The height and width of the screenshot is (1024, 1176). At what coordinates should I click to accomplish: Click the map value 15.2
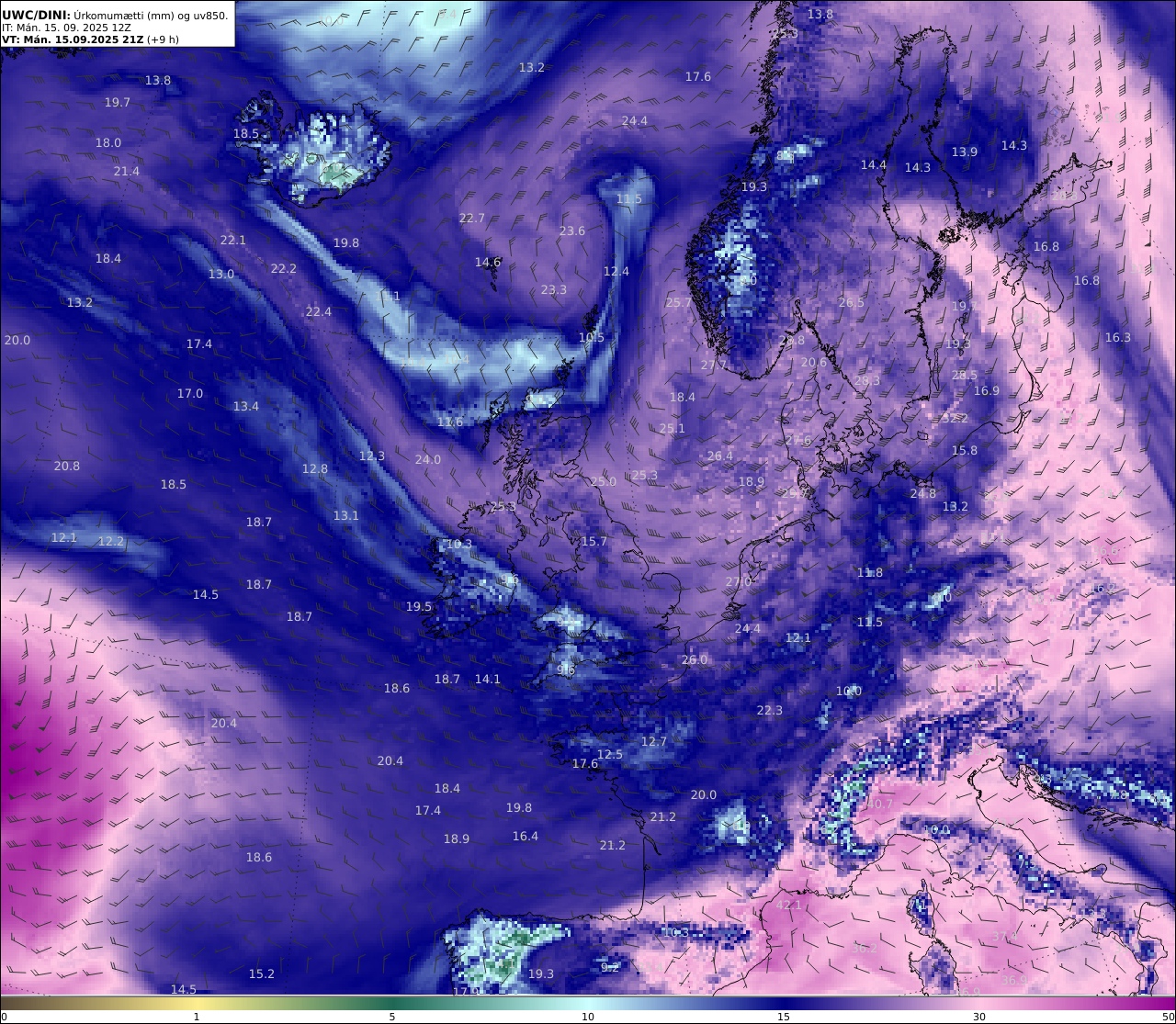coord(262,974)
